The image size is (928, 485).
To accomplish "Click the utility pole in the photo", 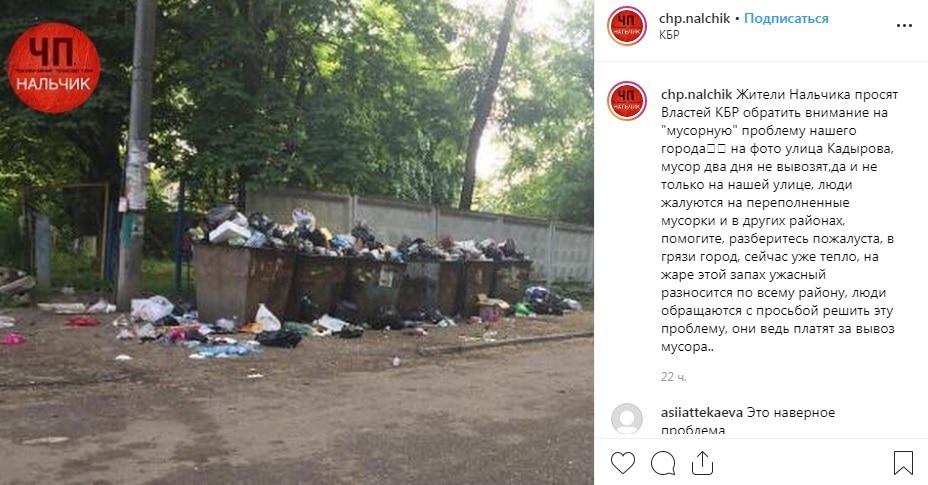I will coord(137,154).
